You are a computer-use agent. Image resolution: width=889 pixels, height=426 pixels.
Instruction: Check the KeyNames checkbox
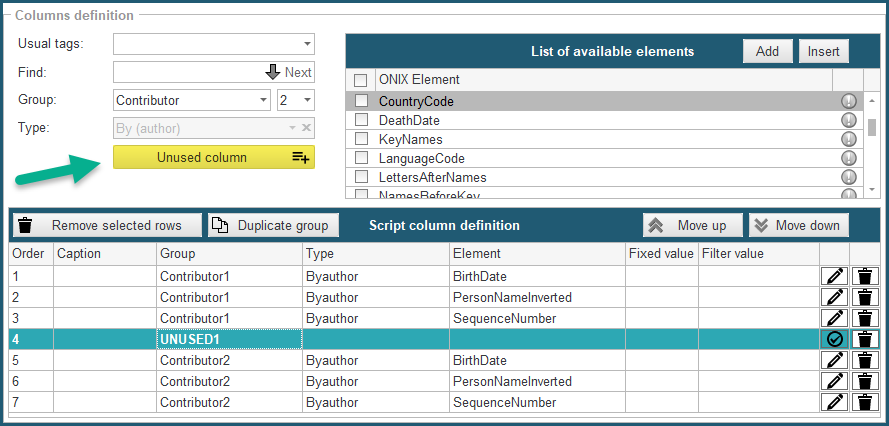point(361,139)
